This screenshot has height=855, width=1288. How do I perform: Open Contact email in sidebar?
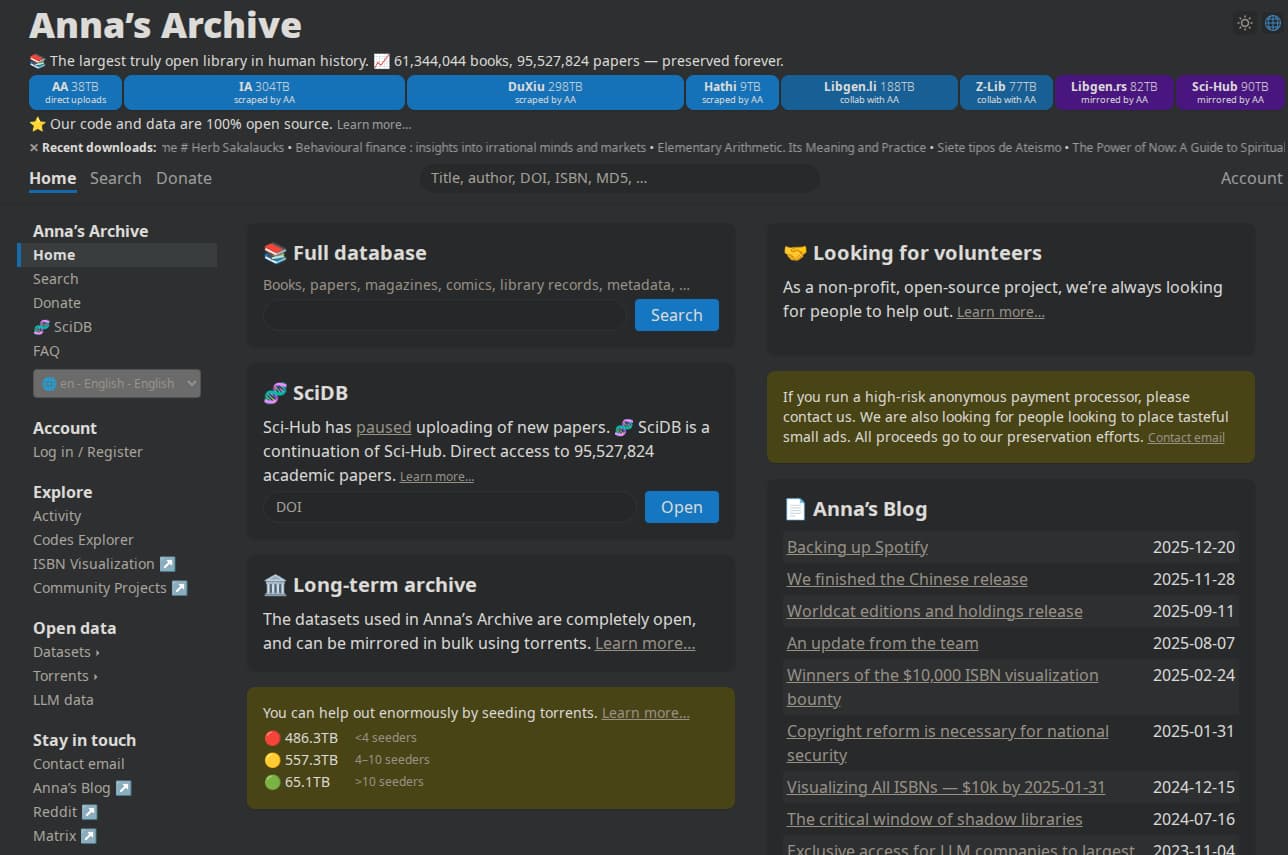[79, 764]
